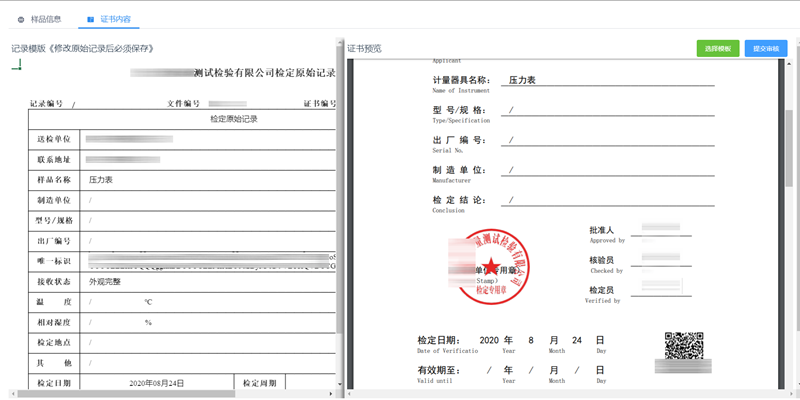The height and width of the screenshot is (400, 800).
Task: Click the 证书内容 tab icon
Action: [90, 20]
